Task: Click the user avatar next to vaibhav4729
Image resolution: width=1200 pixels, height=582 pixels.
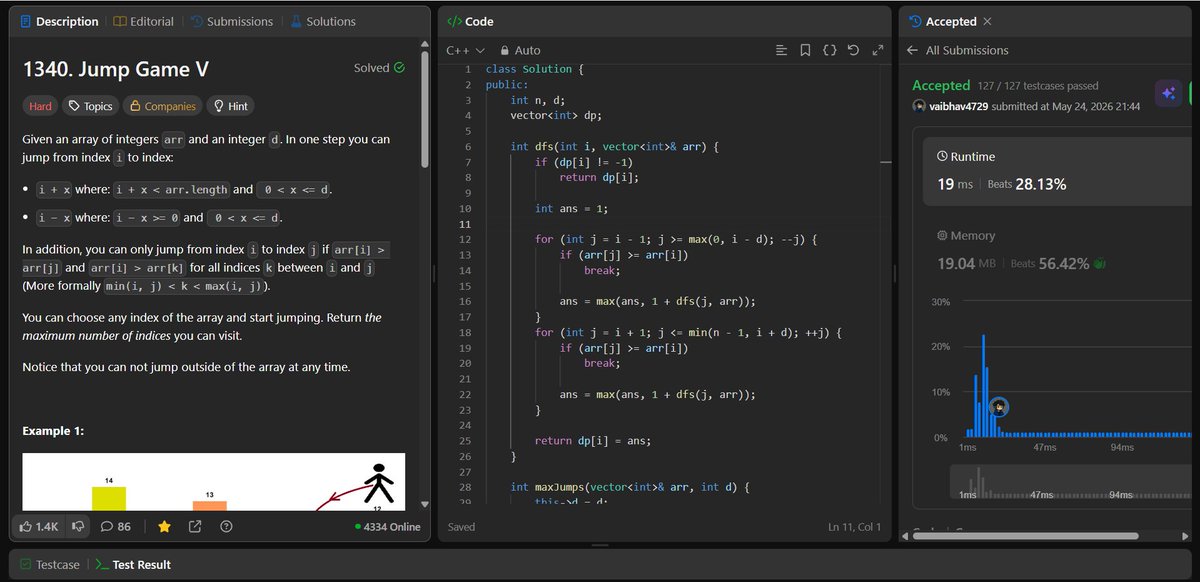Action: (x=919, y=106)
